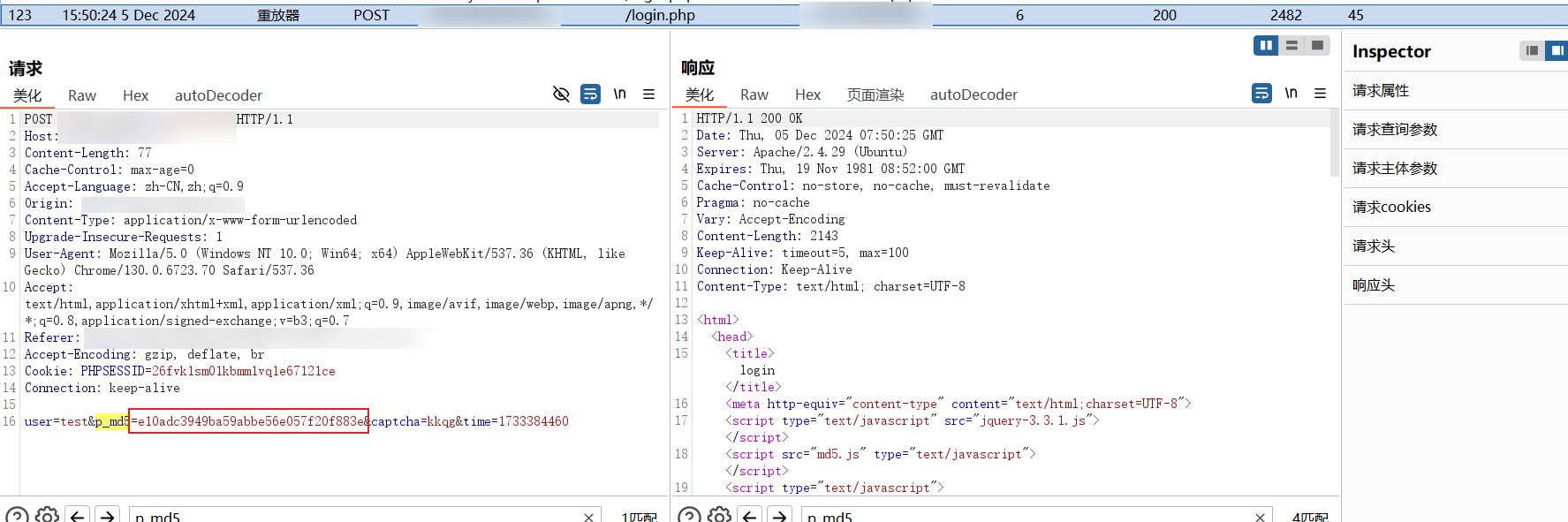The height and width of the screenshot is (522, 1568).
Task: Select response Raw tab
Action: pyautogui.click(x=754, y=95)
